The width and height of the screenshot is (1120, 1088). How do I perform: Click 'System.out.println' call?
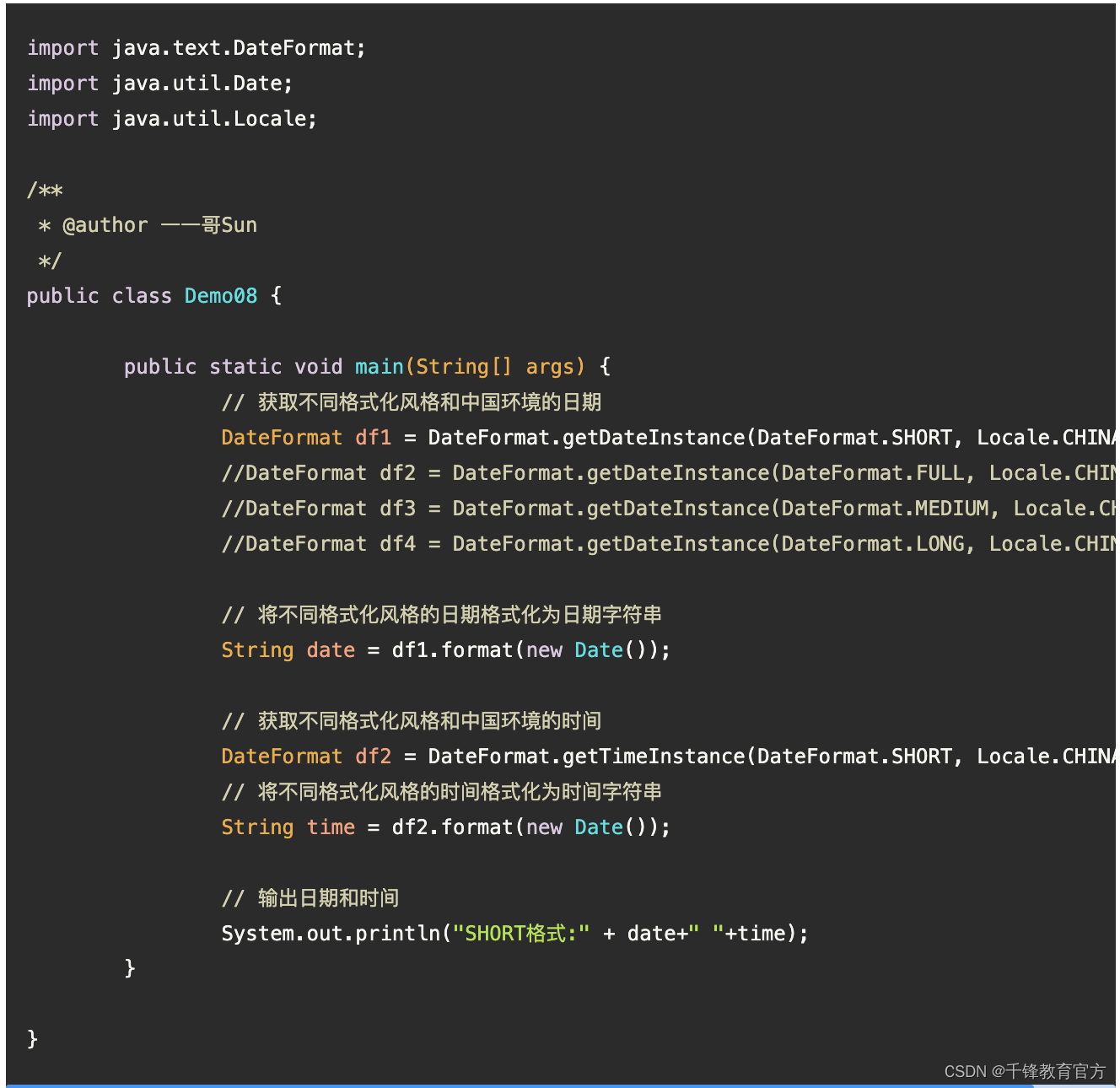(331, 934)
